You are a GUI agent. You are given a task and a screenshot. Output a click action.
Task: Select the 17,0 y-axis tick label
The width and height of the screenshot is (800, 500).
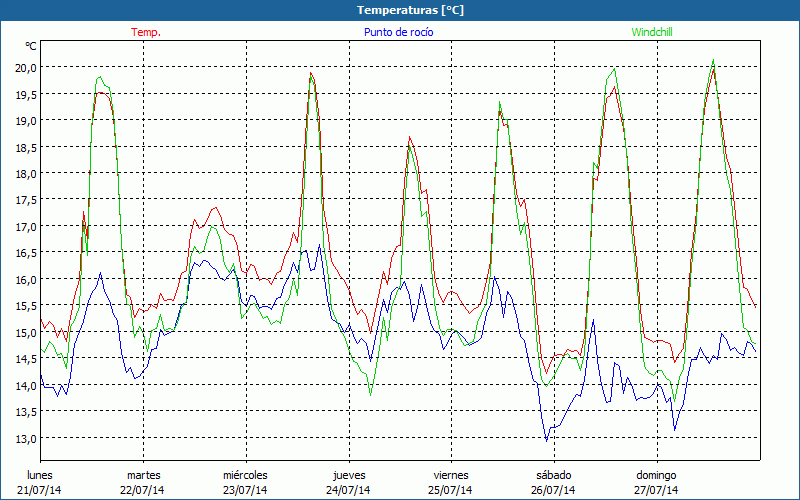(24, 226)
